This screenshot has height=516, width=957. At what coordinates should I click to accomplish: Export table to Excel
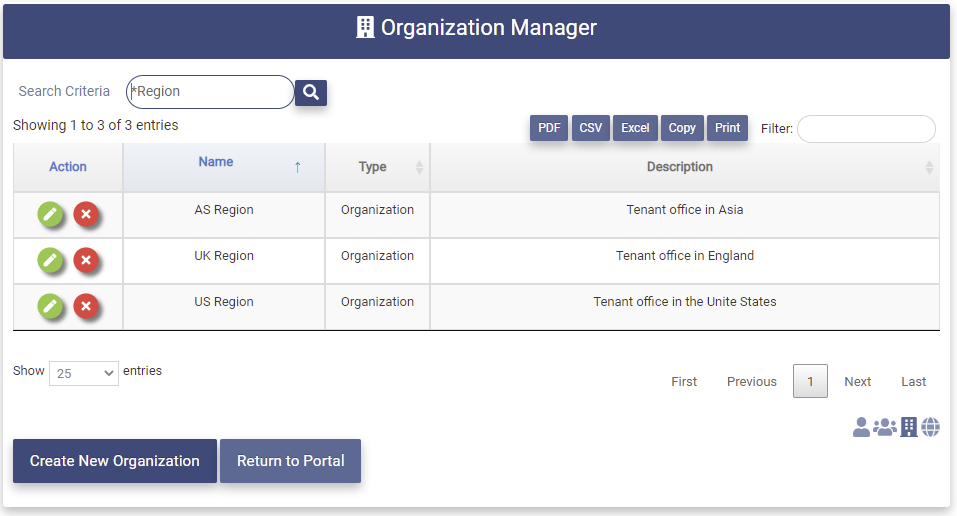coord(635,128)
